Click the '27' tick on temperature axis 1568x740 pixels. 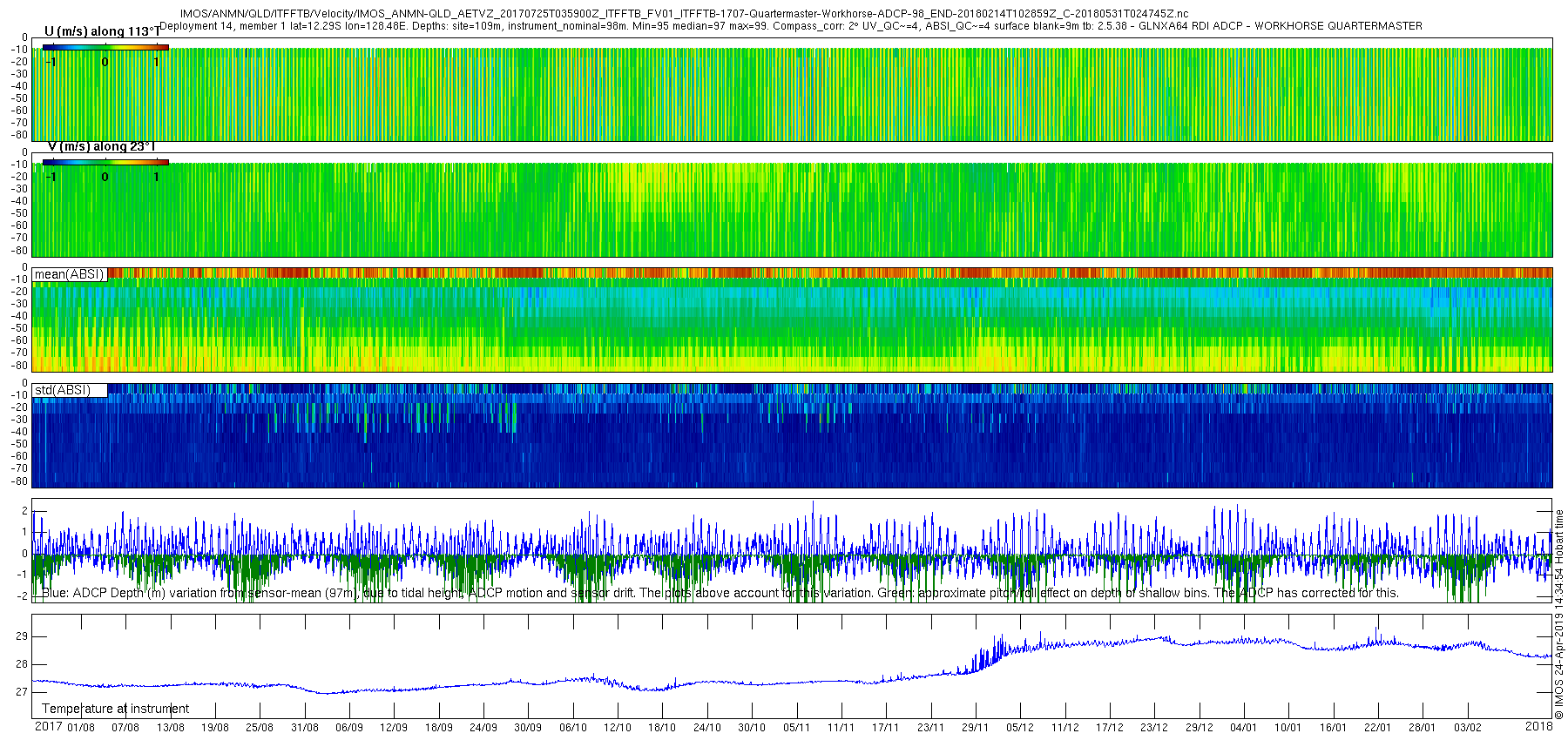[x=22, y=692]
